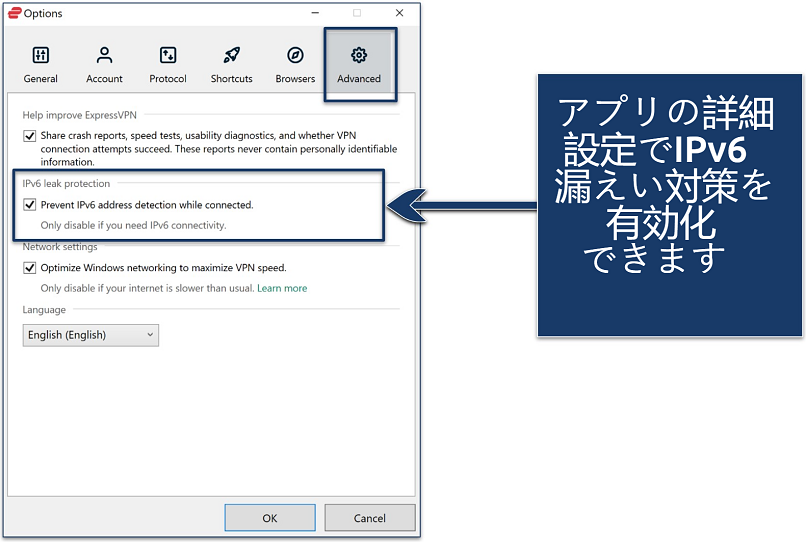Select the Browsers tab compass icon
Image resolution: width=806 pixels, height=542 pixels.
pos(295,55)
